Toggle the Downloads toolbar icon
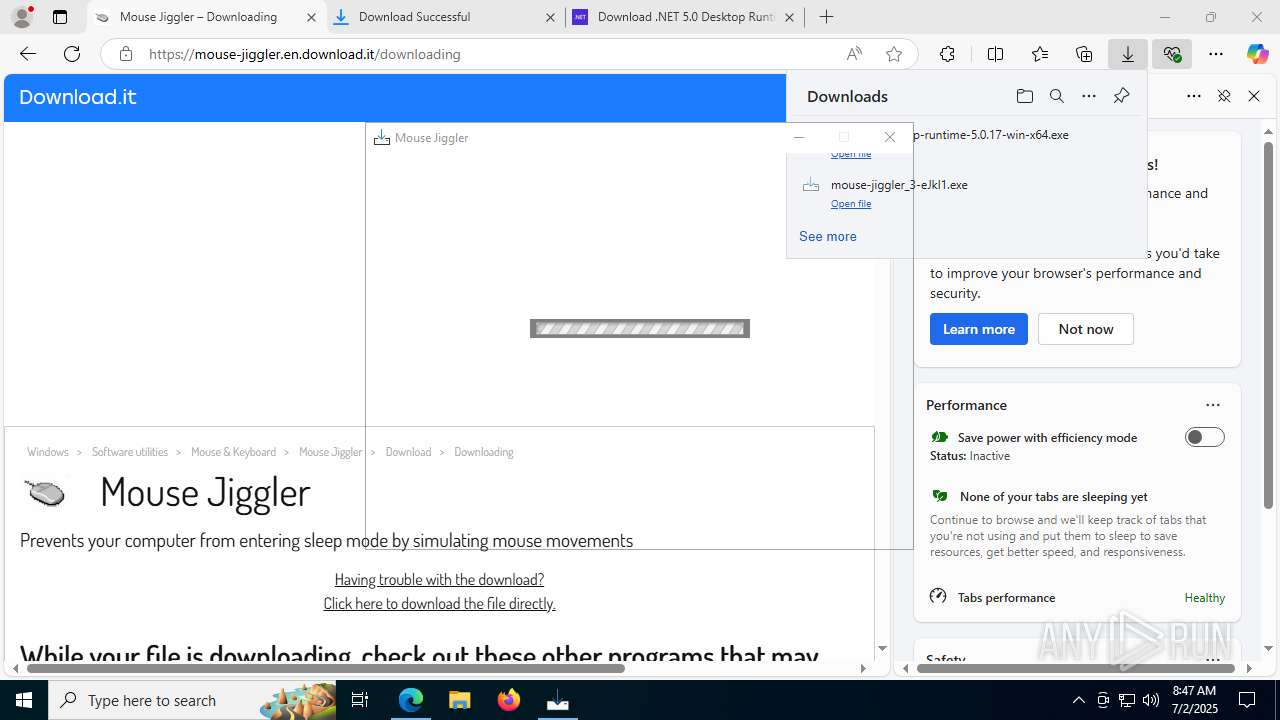Screen dimensions: 1280x720 coord(1128,54)
